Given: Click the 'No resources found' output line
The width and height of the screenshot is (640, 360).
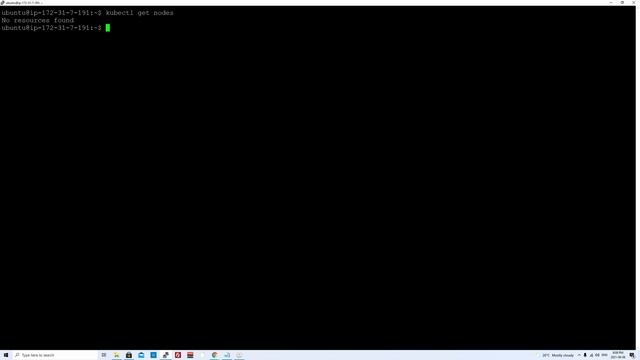Looking at the screenshot, I should coord(38,20).
